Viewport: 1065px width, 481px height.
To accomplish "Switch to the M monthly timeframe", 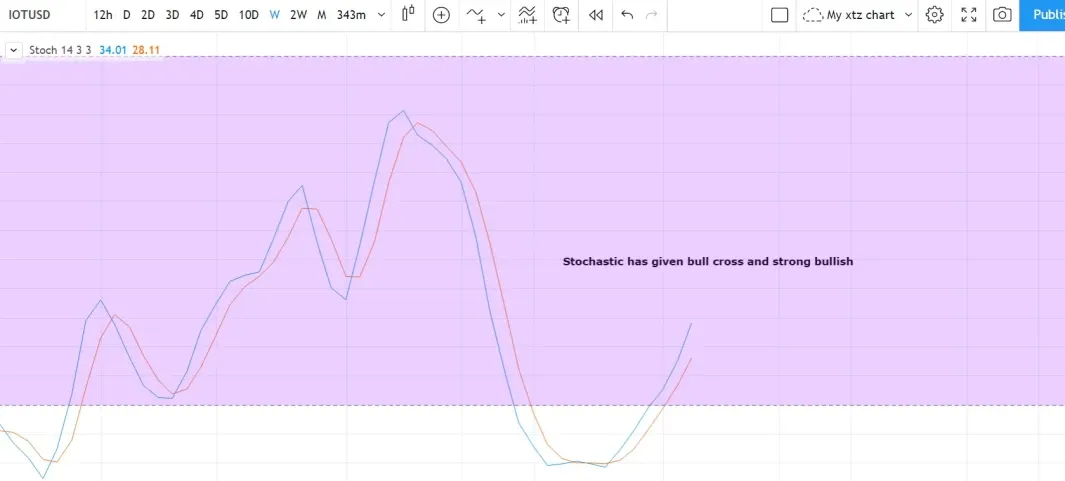I will [321, 15].
